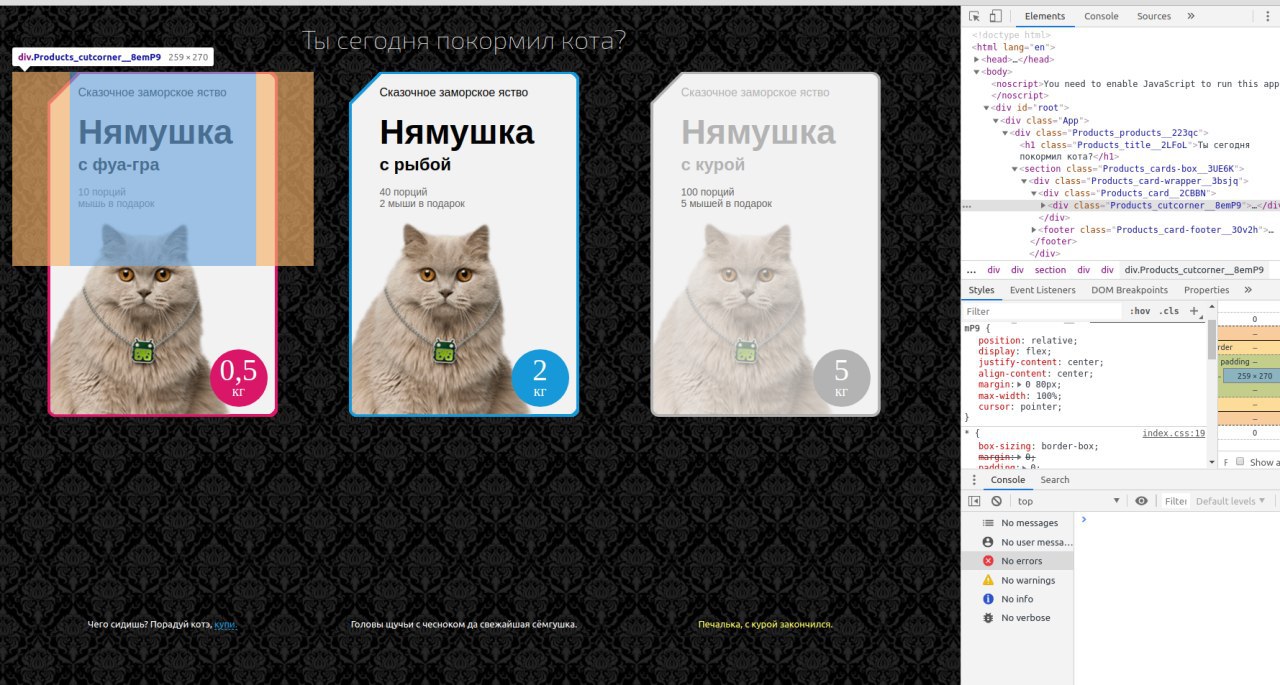Focus the console Filter field
This screenshot has height=685, width=1280.
(x=1176, y=501)
